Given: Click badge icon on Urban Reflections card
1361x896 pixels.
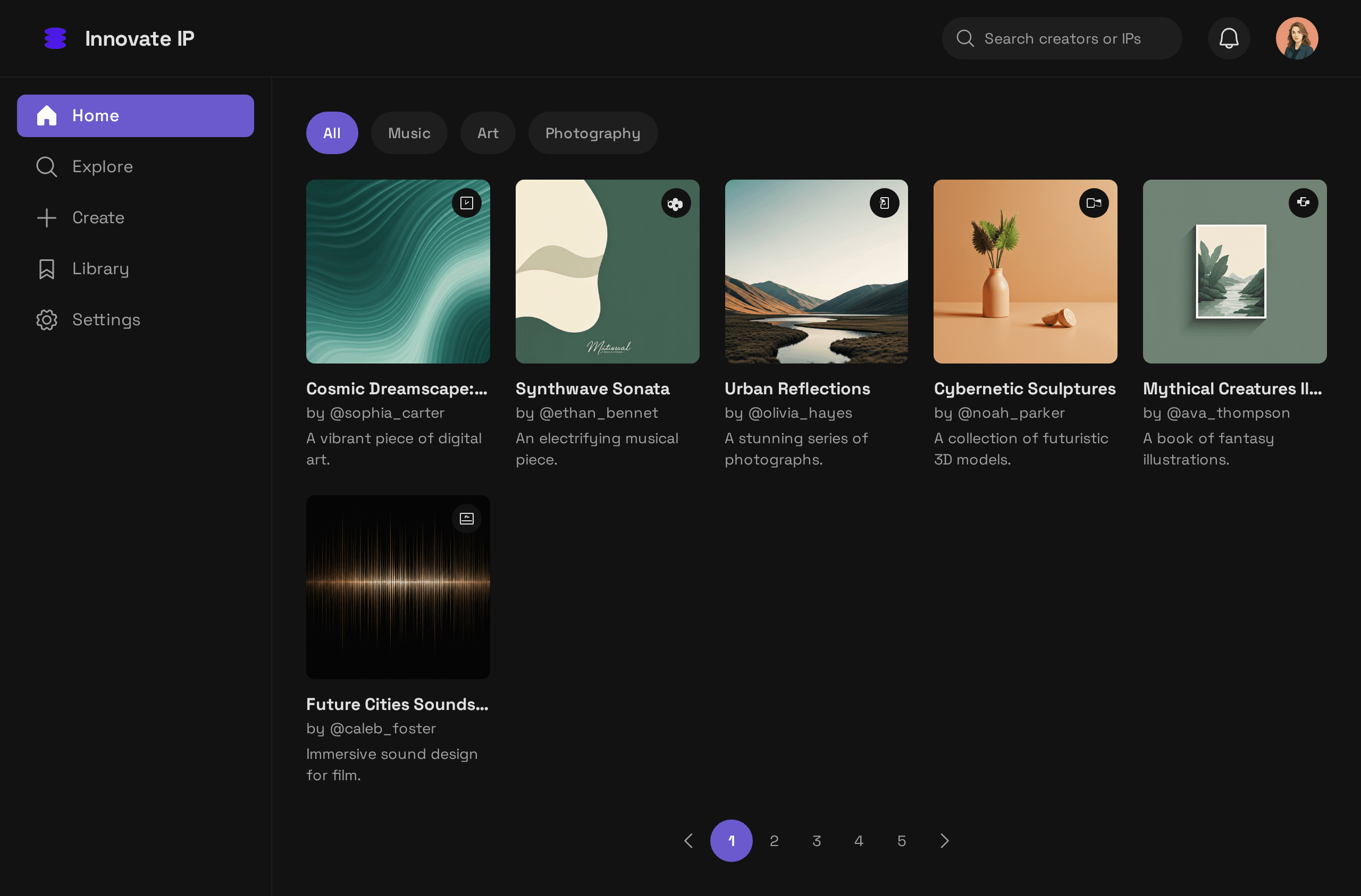Looking at the screenshot, I should click(x=884, y=203).
